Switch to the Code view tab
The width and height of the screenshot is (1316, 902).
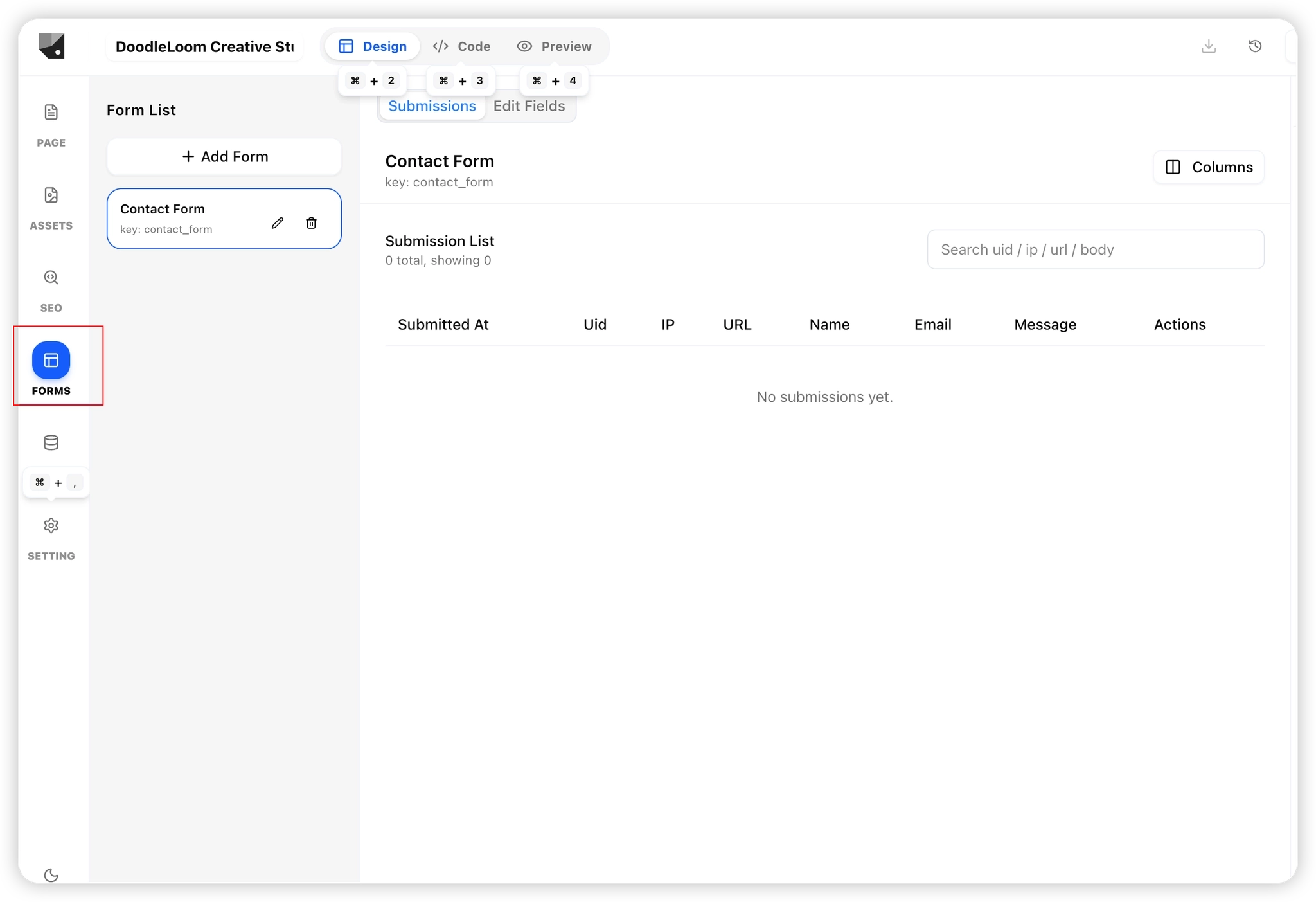coord(461,46)
